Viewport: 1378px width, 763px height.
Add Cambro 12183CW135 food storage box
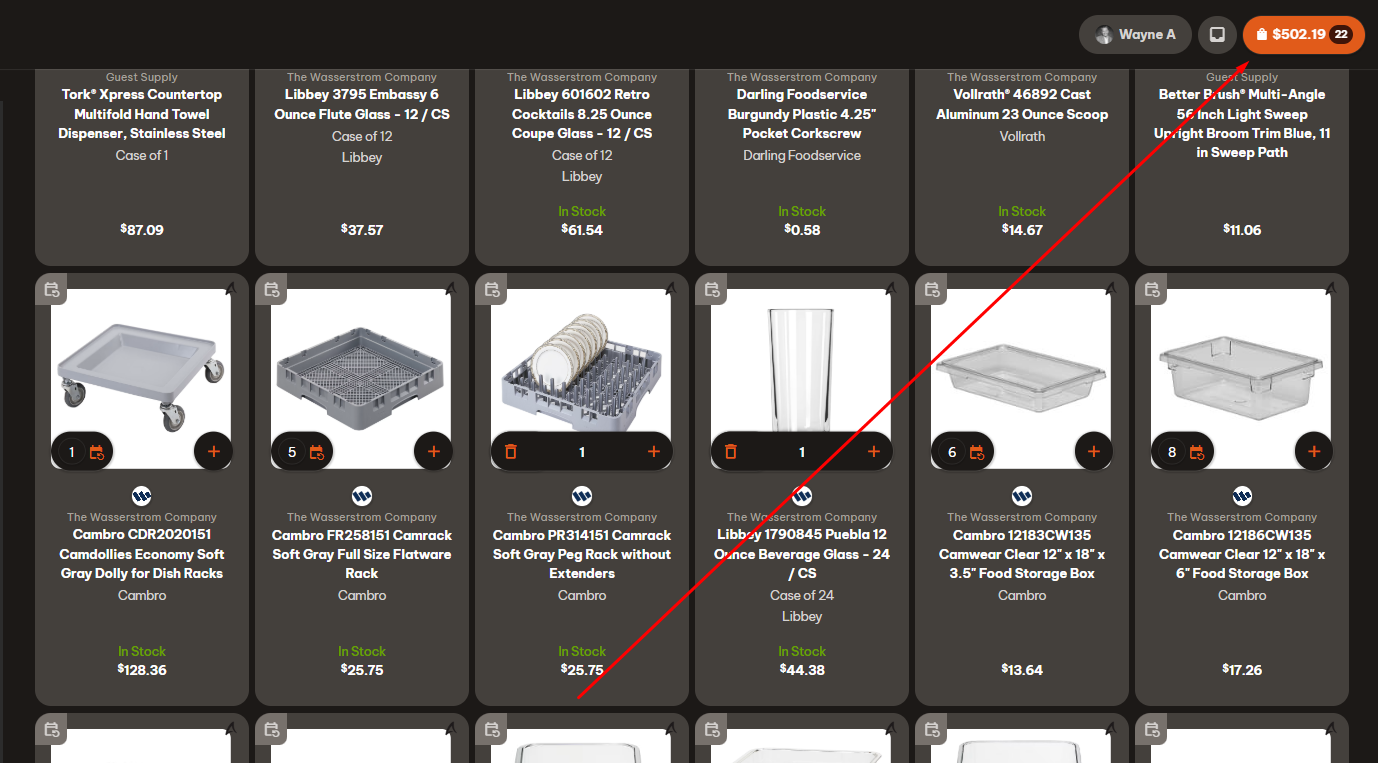click(x=1093, y=452)
